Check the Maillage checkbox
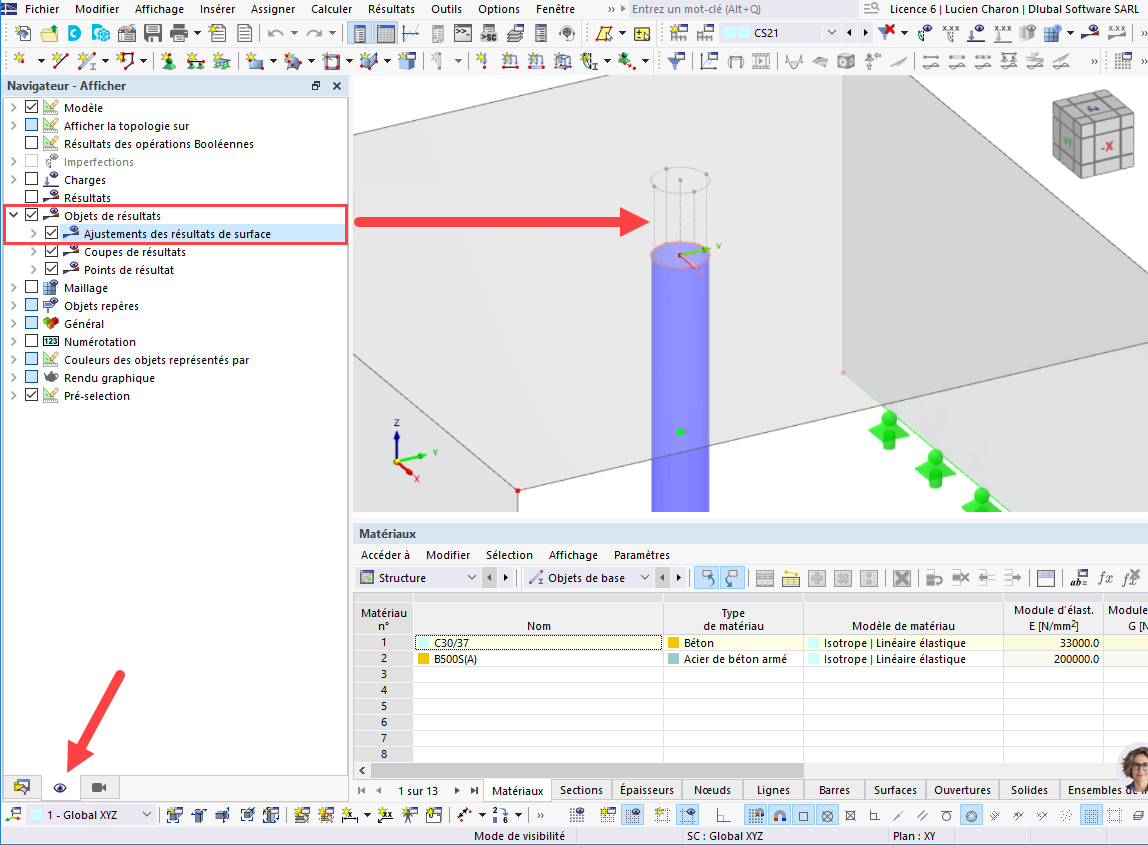1148x845 pixels. pos(31,287)
